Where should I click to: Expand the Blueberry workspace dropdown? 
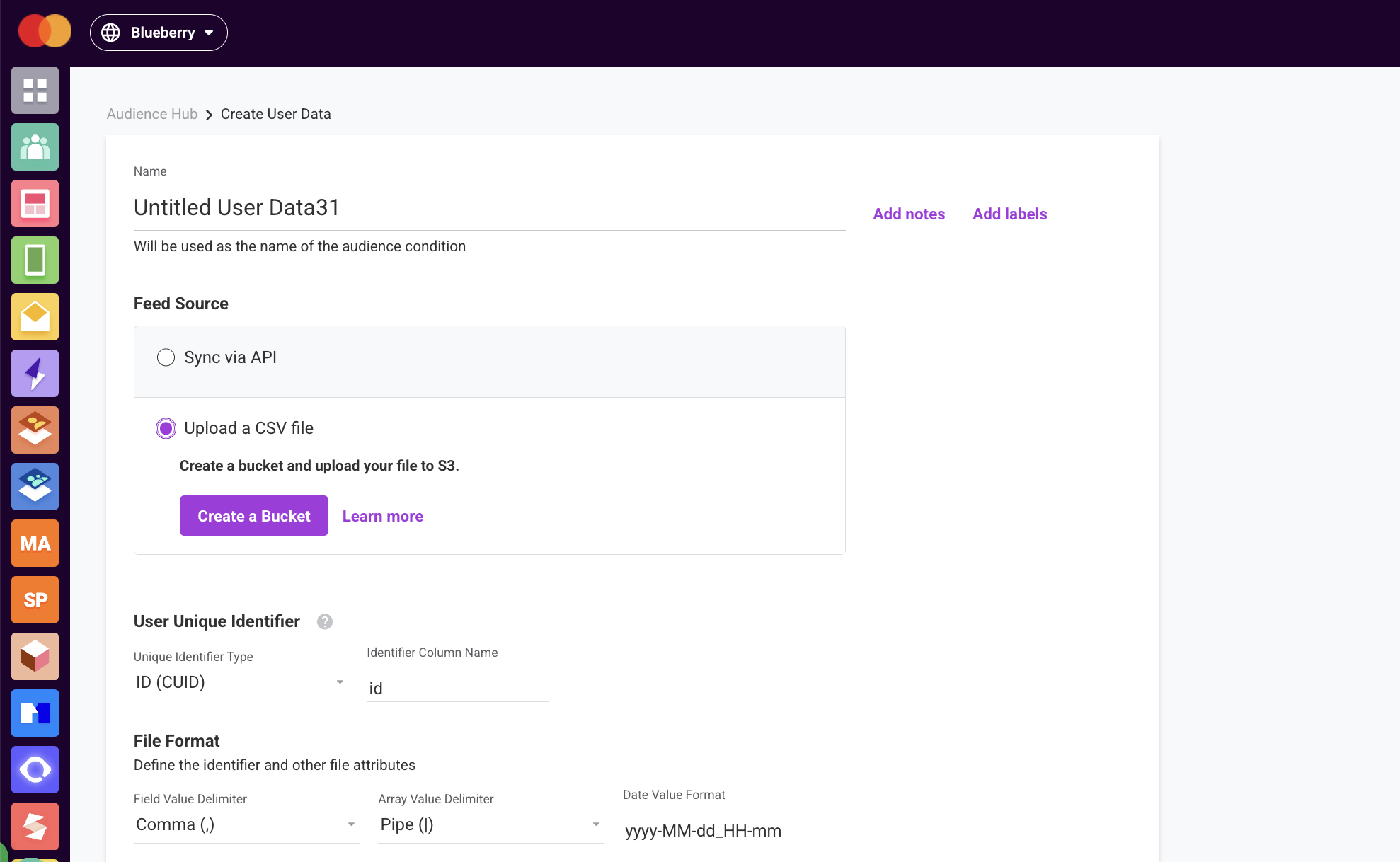[x=159, y=33]
